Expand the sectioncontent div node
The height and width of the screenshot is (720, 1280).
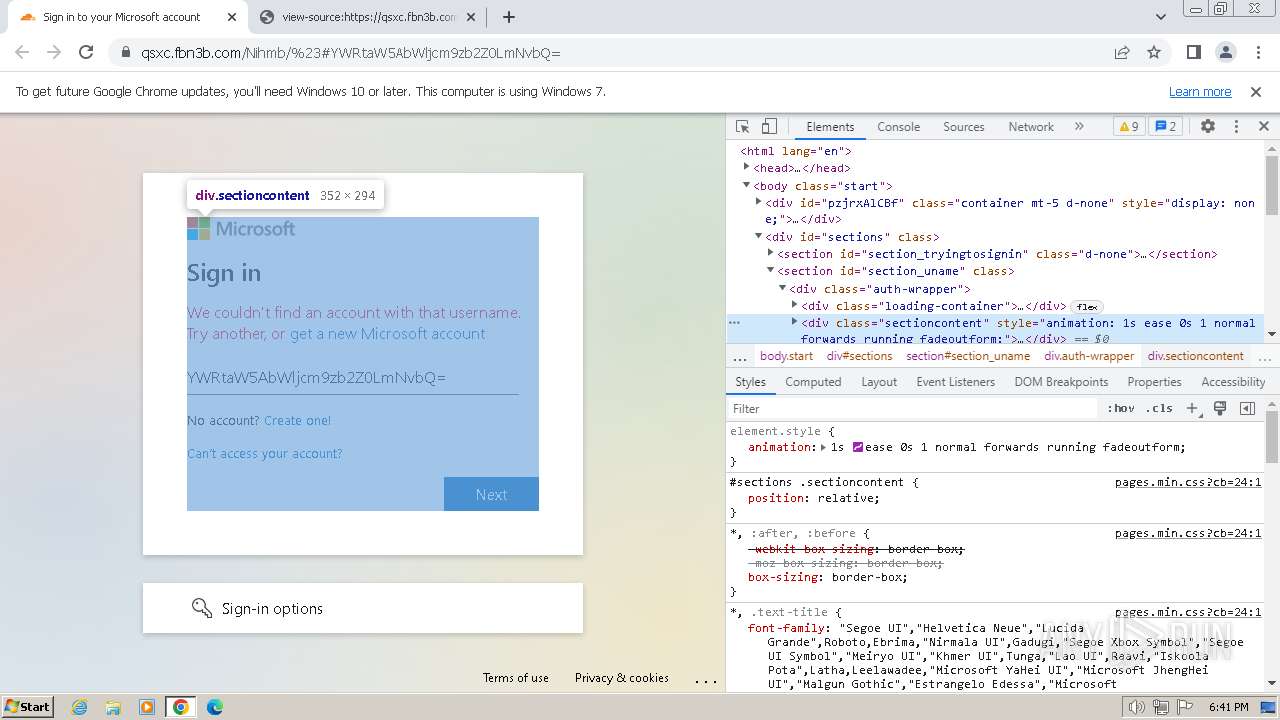(x=794, y=322)
